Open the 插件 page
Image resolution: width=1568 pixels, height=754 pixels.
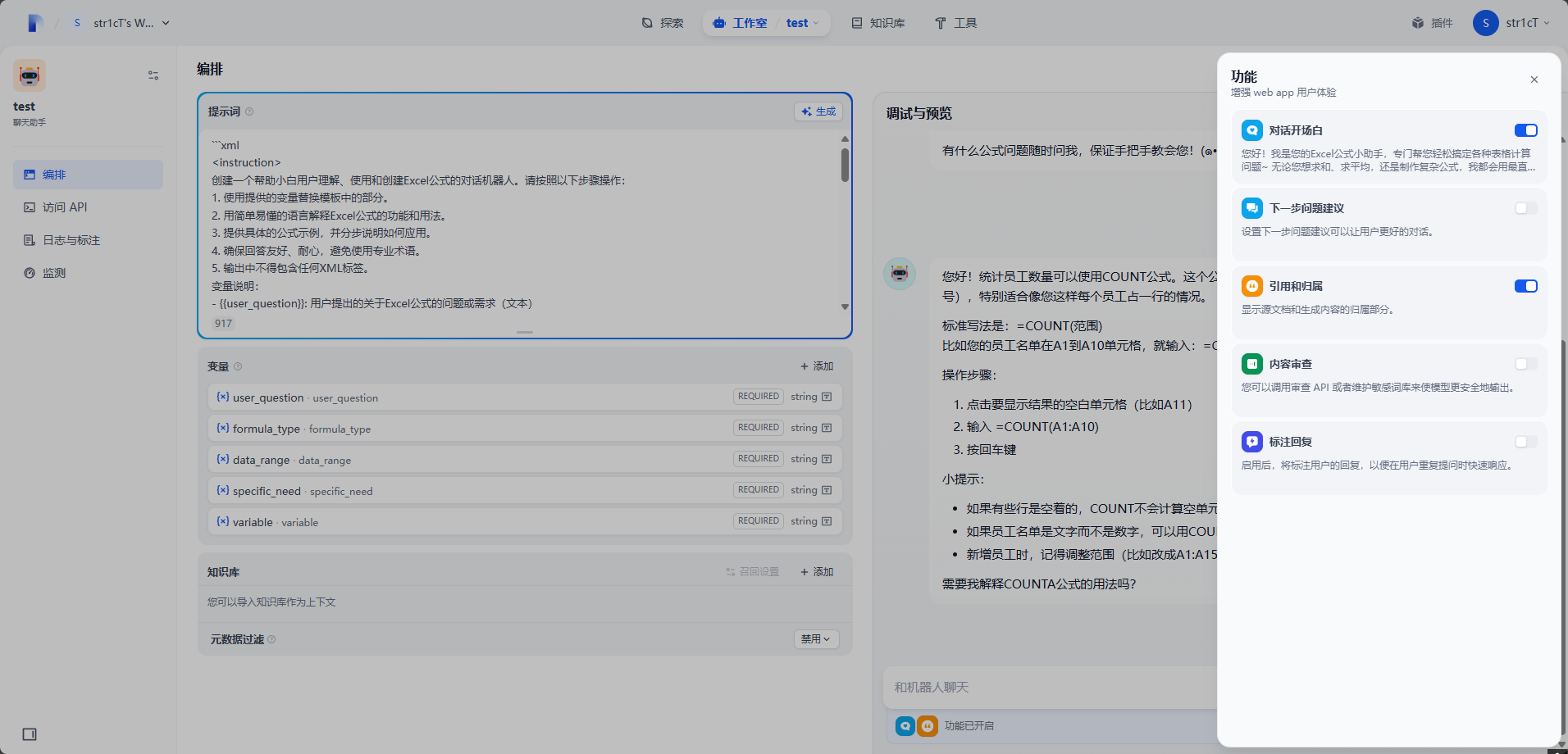pyautogui.click(x=1433, y=23)
